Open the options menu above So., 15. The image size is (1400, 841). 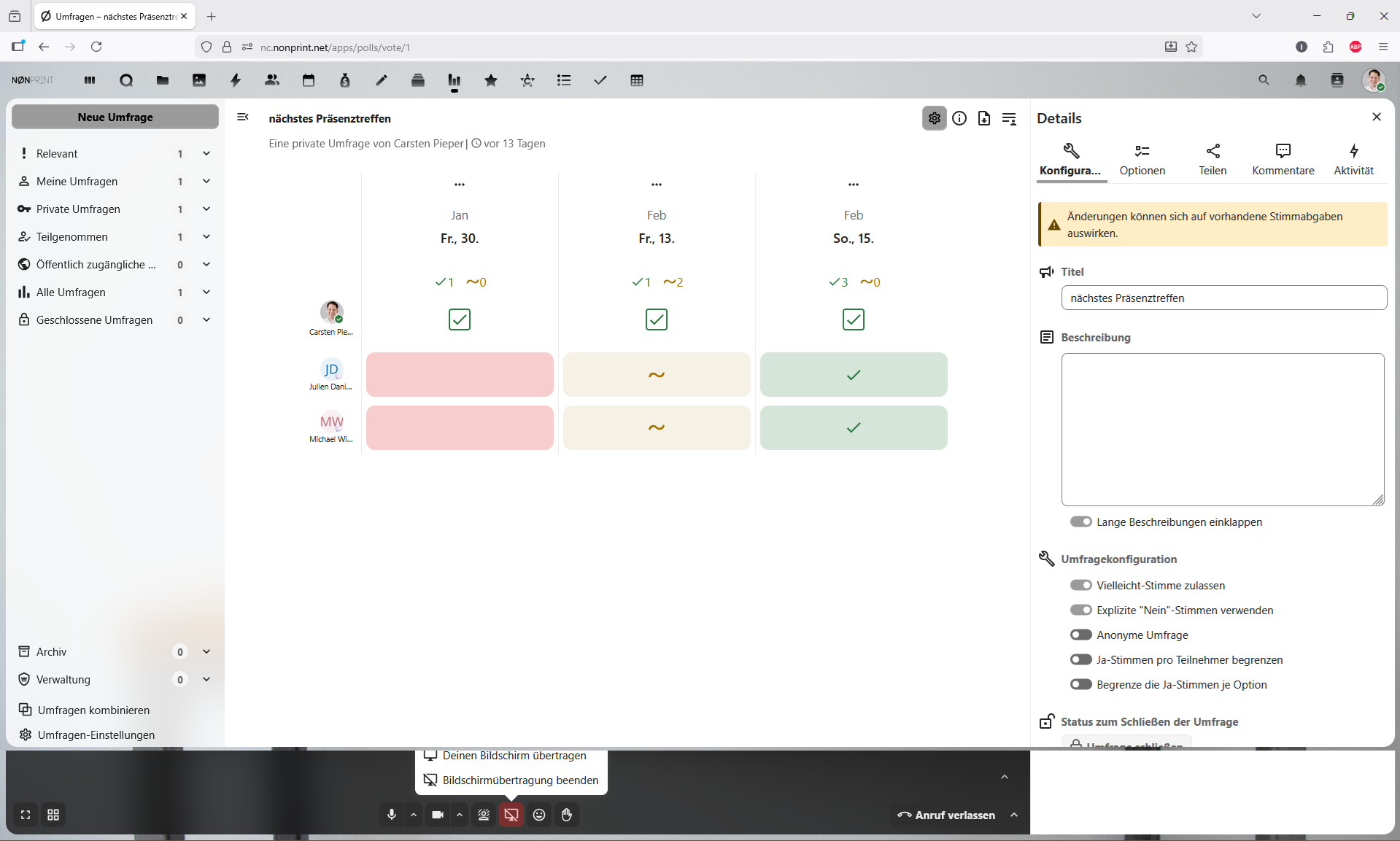[x=853, y=185]
